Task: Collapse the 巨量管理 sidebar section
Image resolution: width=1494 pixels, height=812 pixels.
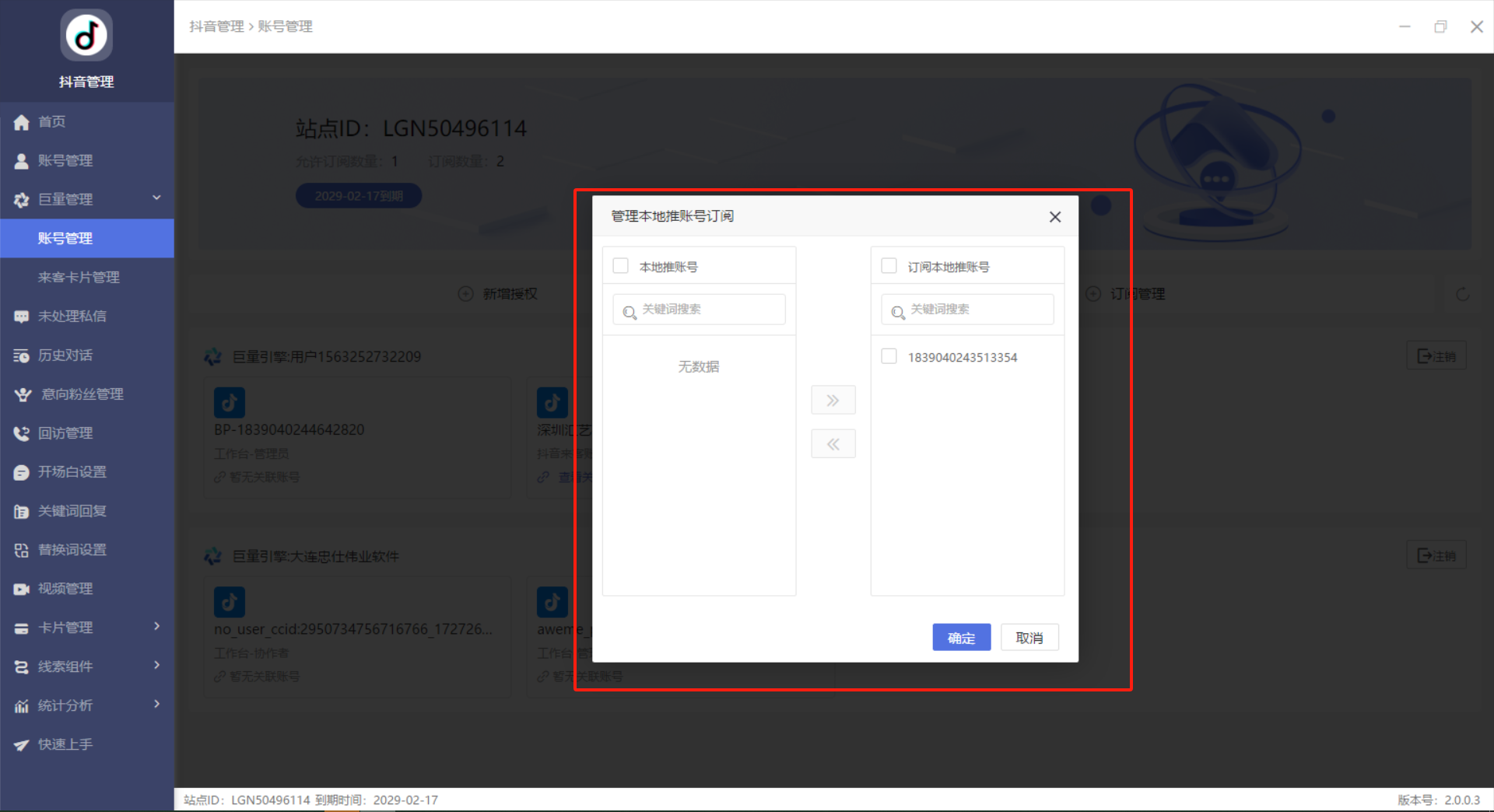Action: pyautogui.click(x=156, y=198)
